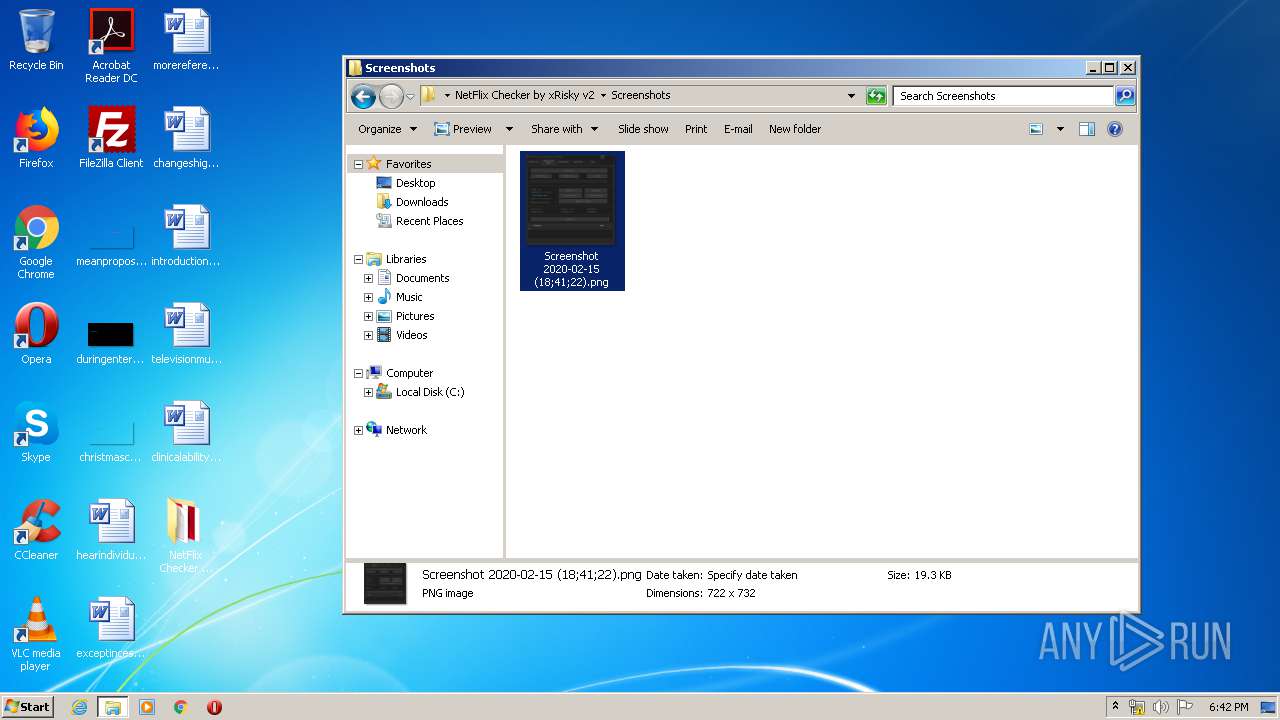Open the Recycle Bin desktop icon

click(x=36, y=40)
